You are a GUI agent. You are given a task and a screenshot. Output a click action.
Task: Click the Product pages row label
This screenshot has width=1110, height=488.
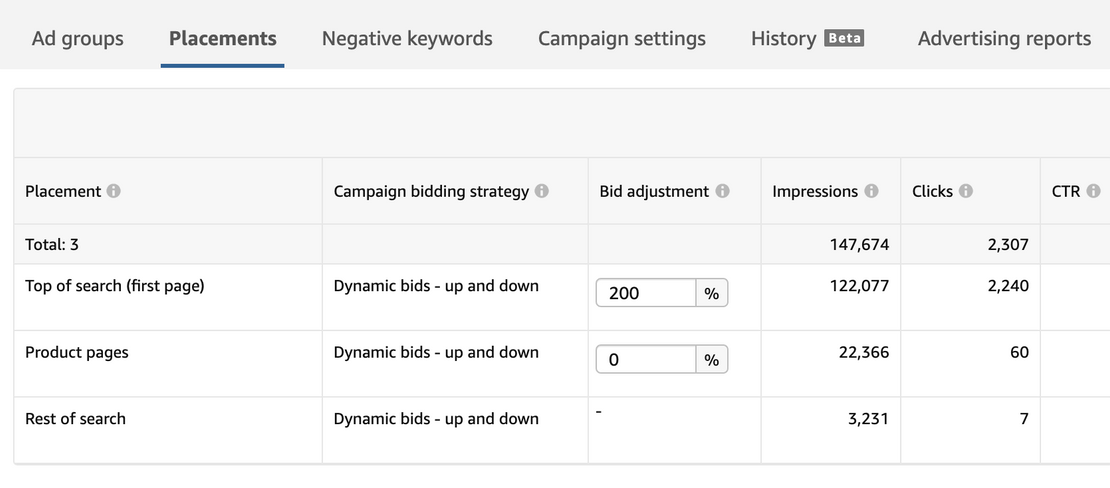tap(76, 353)
